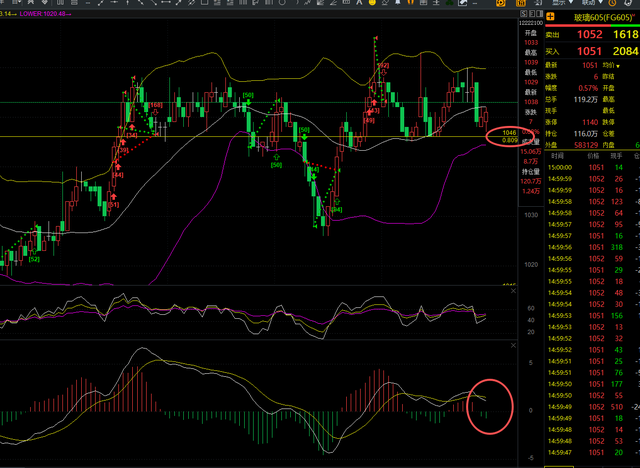Click the 玻璃605(FG605) contract title
This screenshot has width=640, height=468.
coord(604,18)
